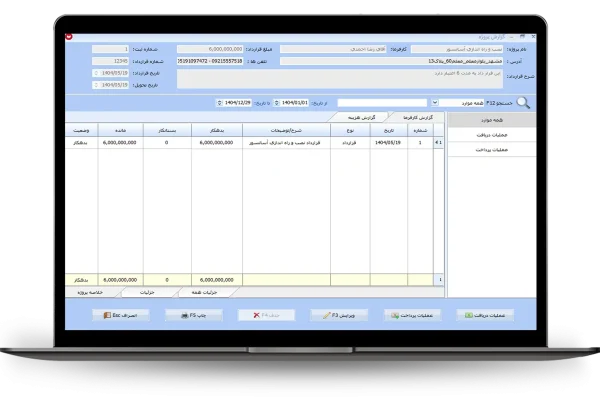Toggle the 'از تاریخ' date checkbox

click(x=279, y=102)
